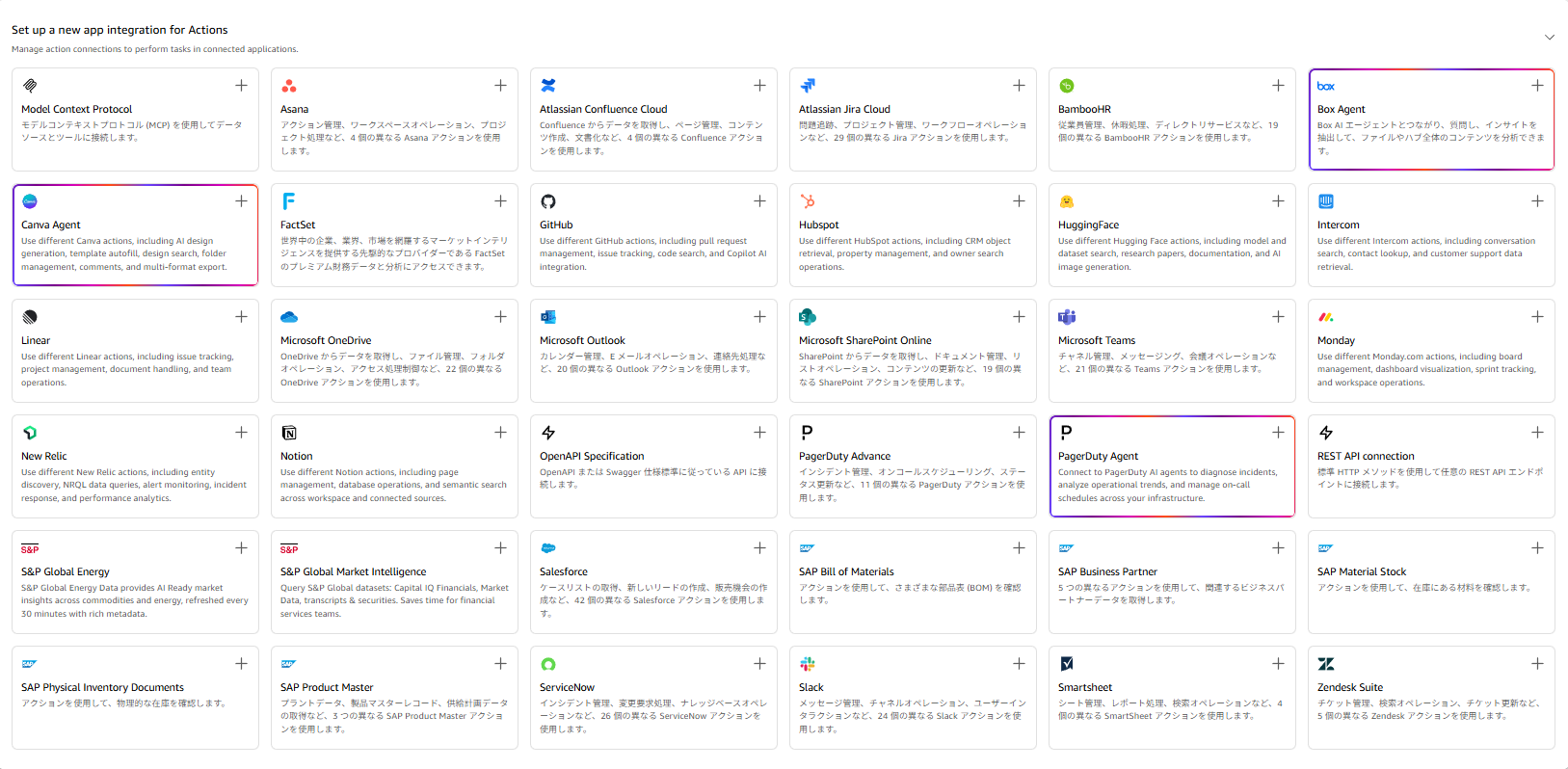This screenshot has height=769, width=1568.
Task: Click the plus icon on Asana card
Action: tap(500, 86)
